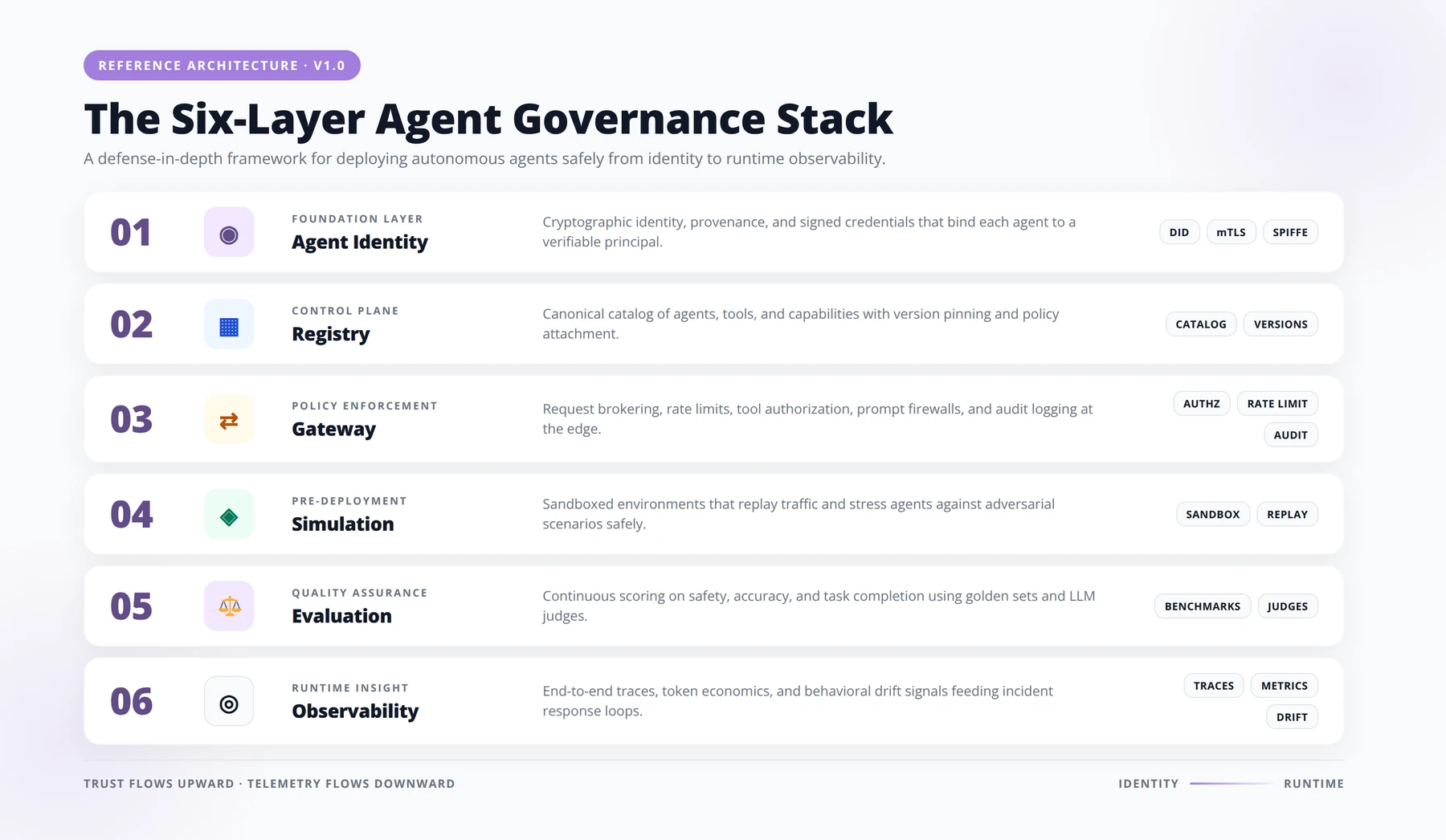
Task: Click the REPLAY tag
Action: tap(1288, 515)
